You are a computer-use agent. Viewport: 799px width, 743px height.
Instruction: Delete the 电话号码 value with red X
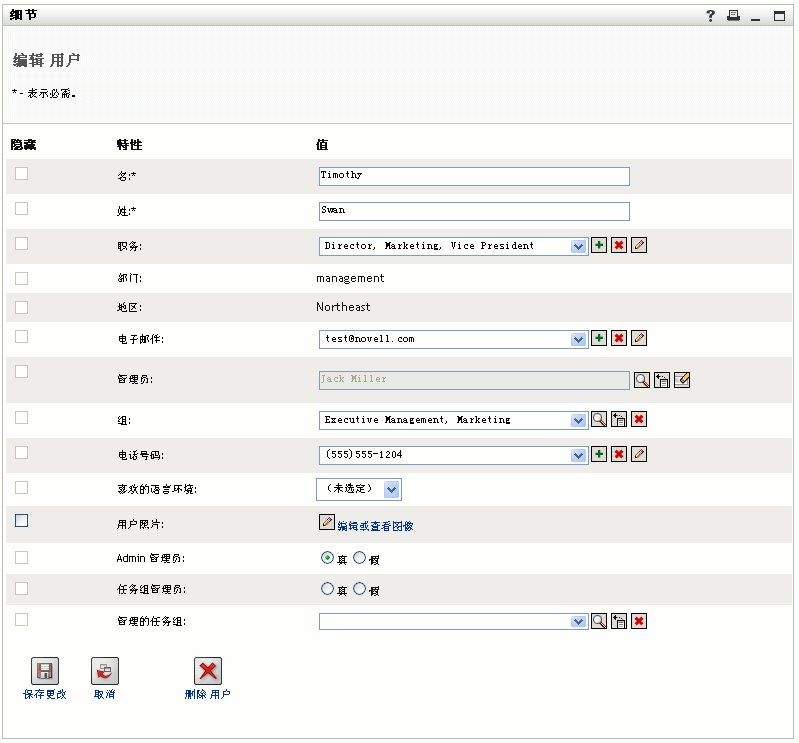[619, 454]
